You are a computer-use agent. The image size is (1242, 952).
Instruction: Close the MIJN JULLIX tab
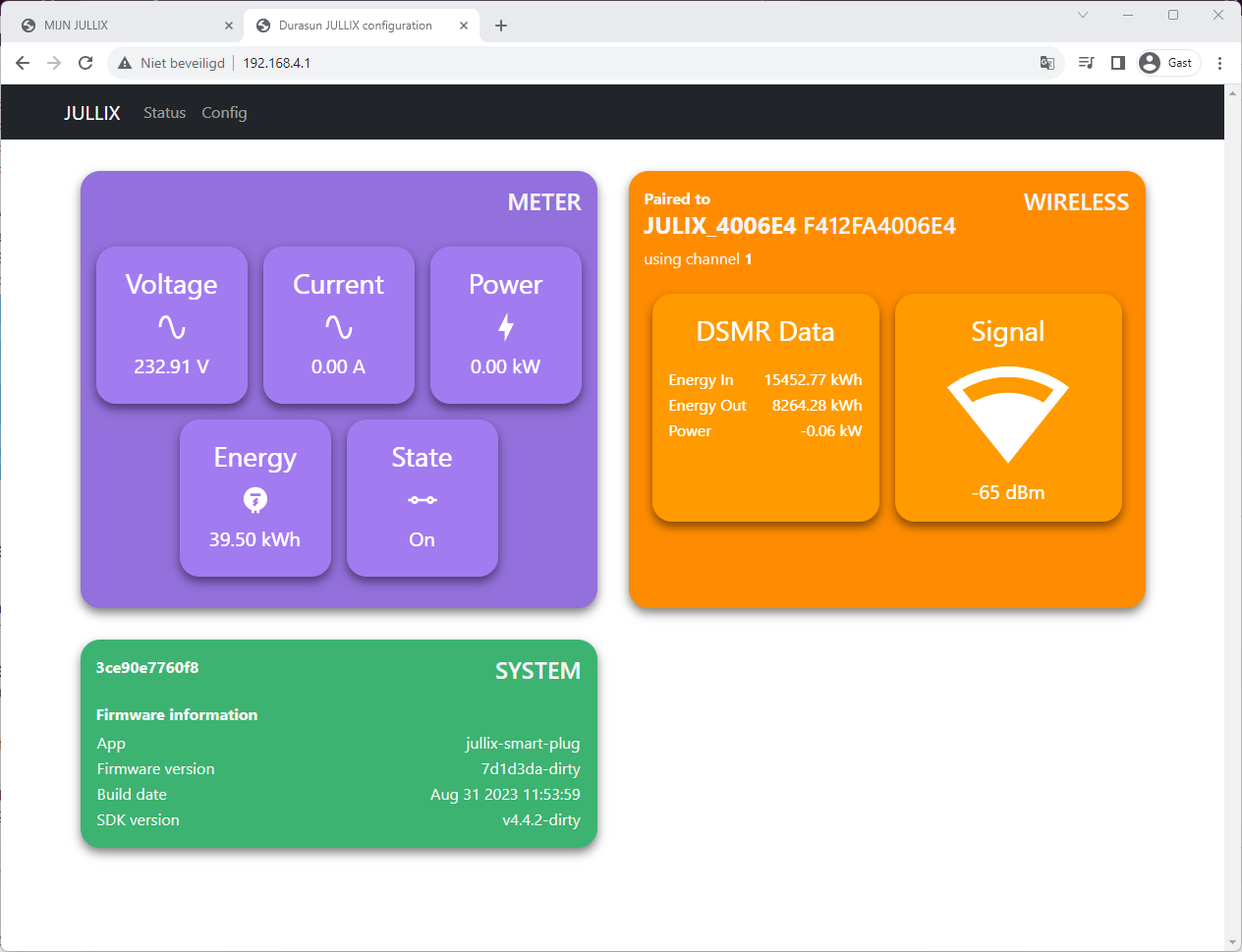pos(229,26)
